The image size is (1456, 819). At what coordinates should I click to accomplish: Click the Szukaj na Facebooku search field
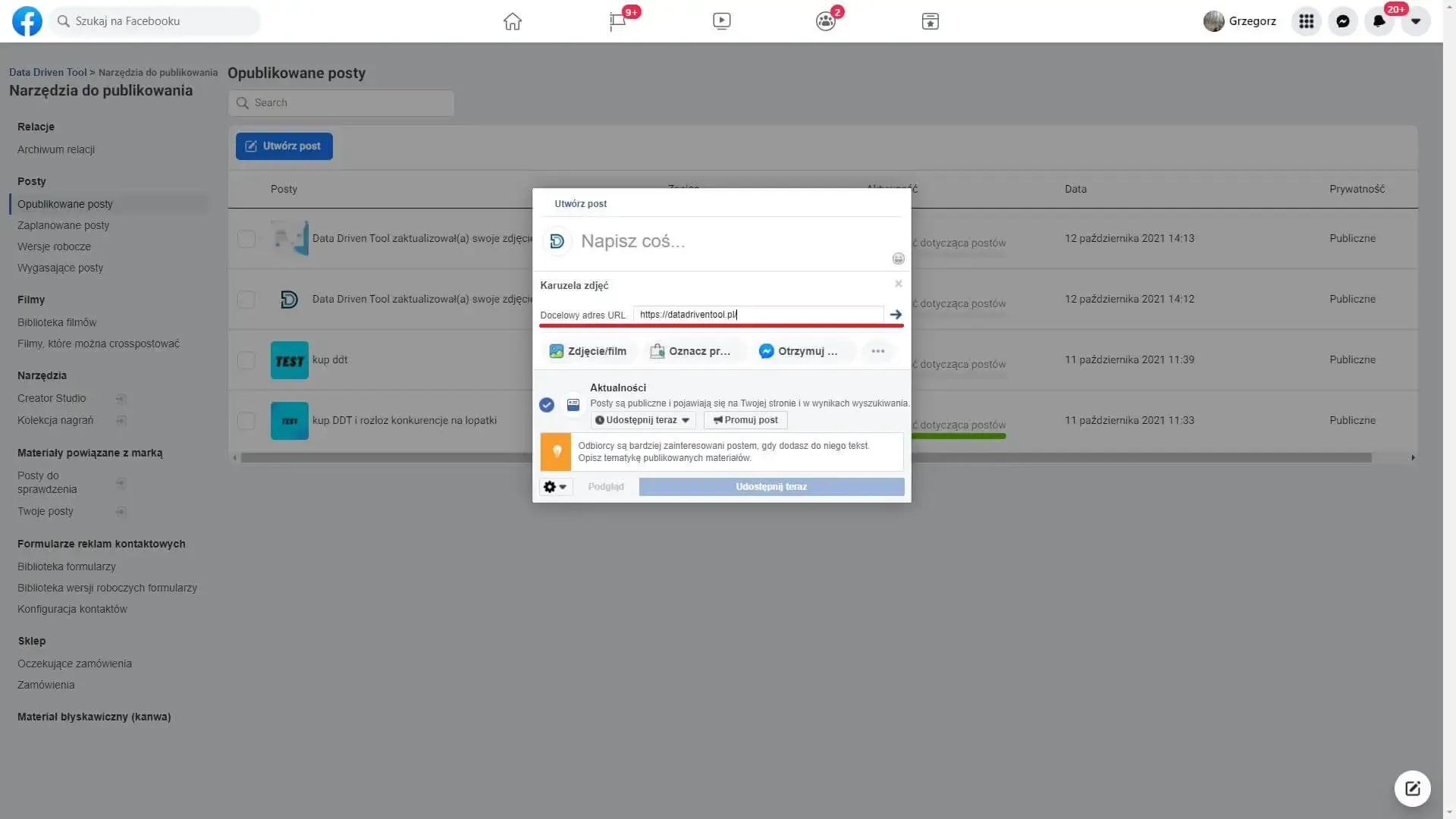click(x=155, y=21)
